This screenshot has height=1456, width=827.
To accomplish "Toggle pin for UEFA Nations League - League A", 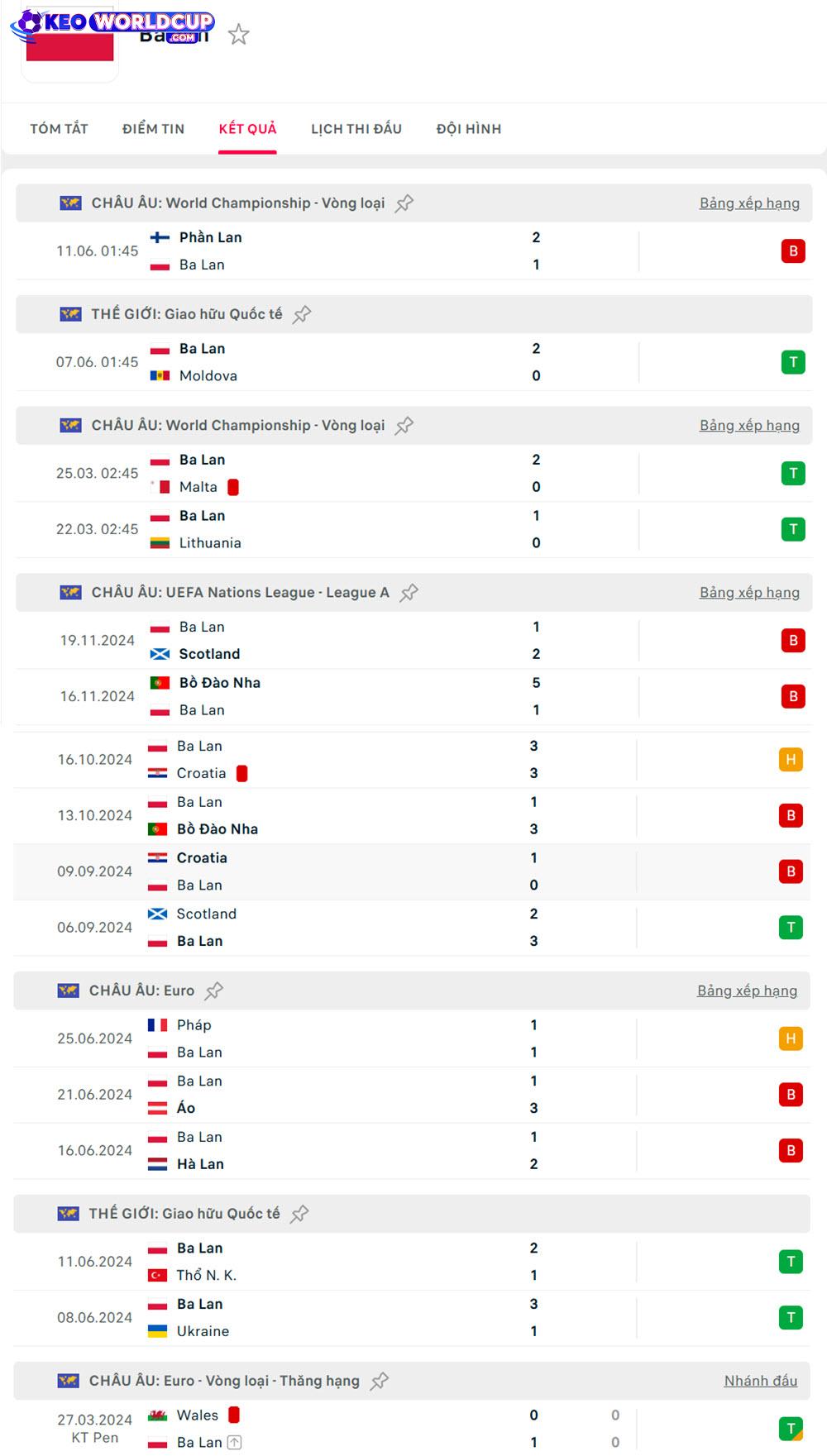I will point(409,593).
